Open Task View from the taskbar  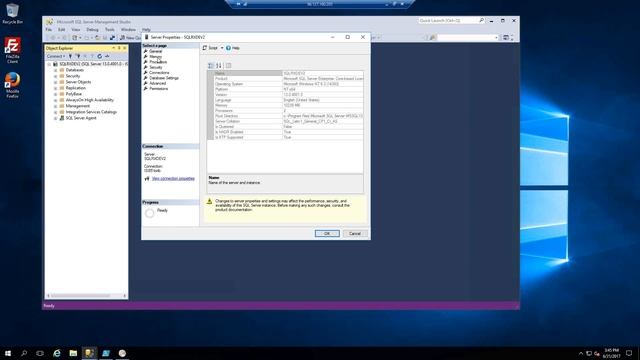click(x=40, y=353)
